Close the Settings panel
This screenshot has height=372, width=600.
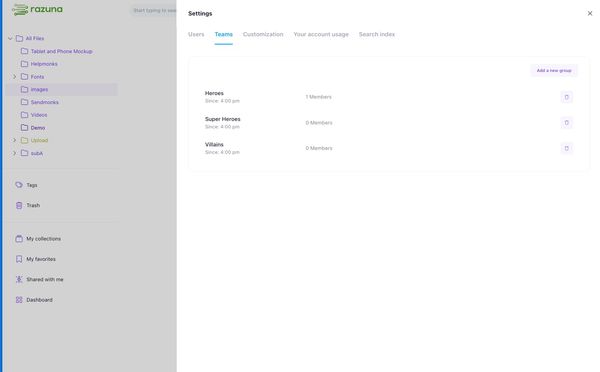[590, 13]
